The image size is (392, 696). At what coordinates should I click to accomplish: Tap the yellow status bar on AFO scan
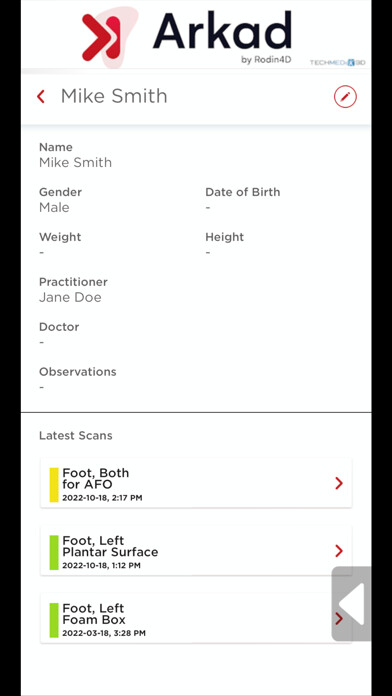[x=54, y=485]
